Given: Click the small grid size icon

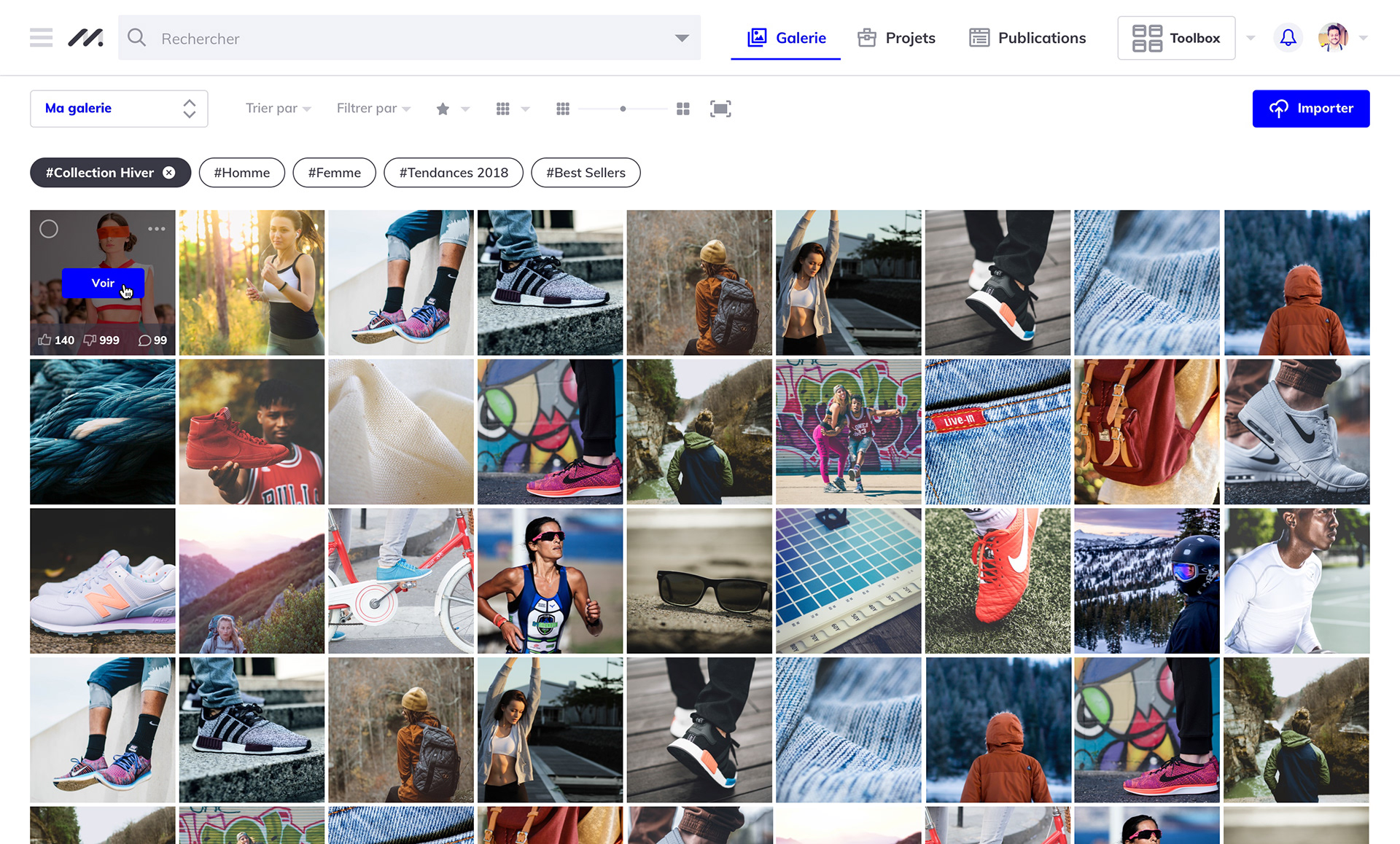Looking at the screenshot, I should click(x=562, y=109).
